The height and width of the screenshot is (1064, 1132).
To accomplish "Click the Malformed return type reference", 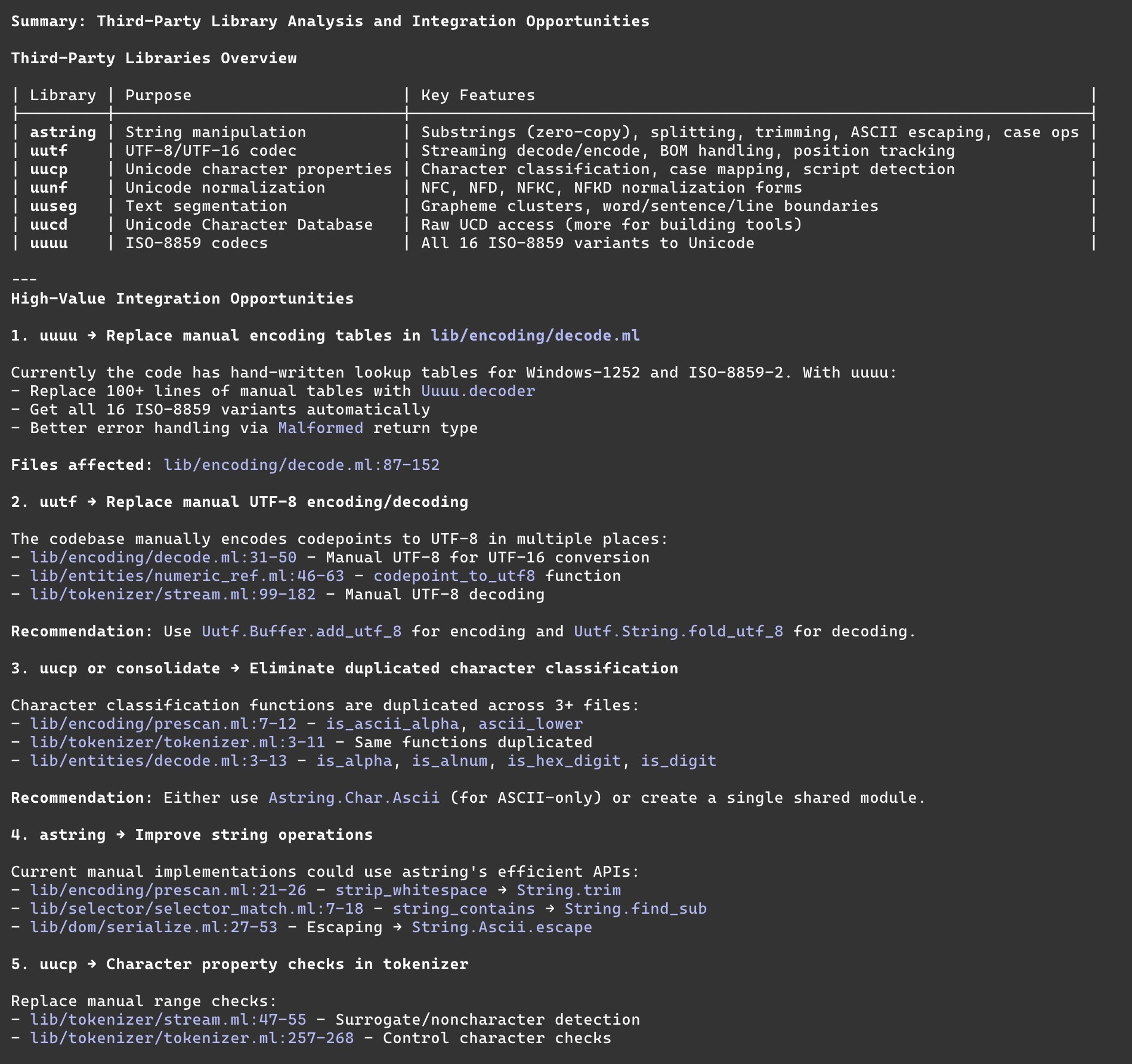I will pos(320,428).
